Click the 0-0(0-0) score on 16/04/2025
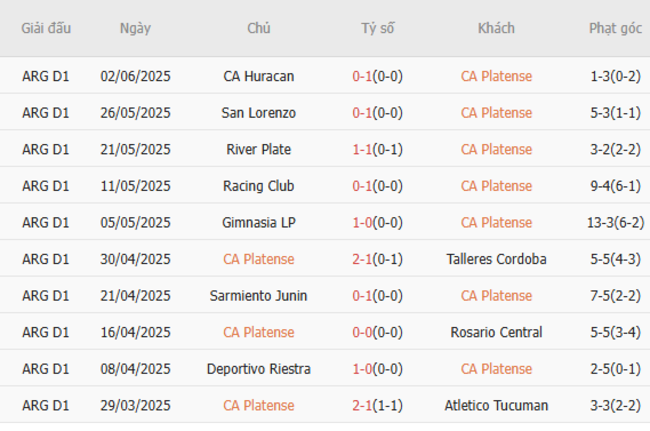650x431 pixels. click(377, 332)
